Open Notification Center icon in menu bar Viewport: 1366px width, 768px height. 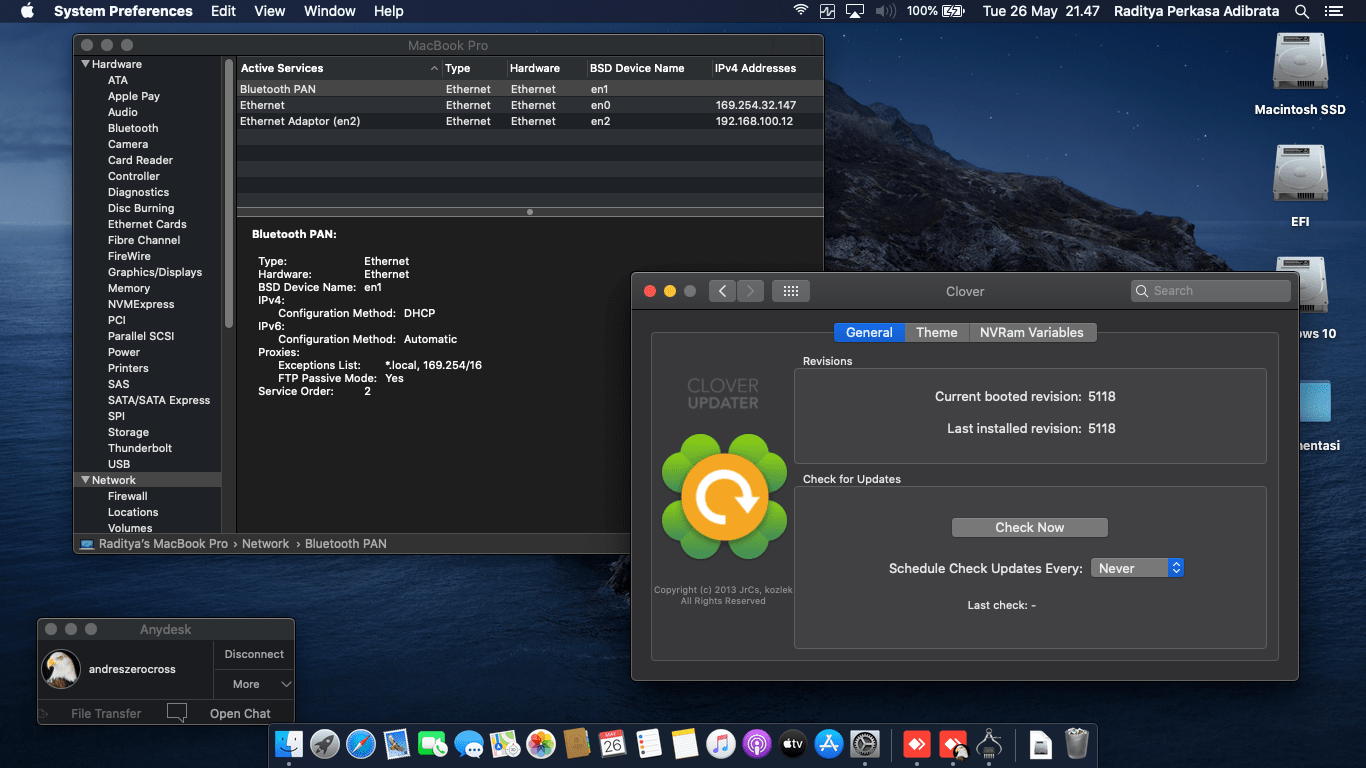[x=1334, y=11]
